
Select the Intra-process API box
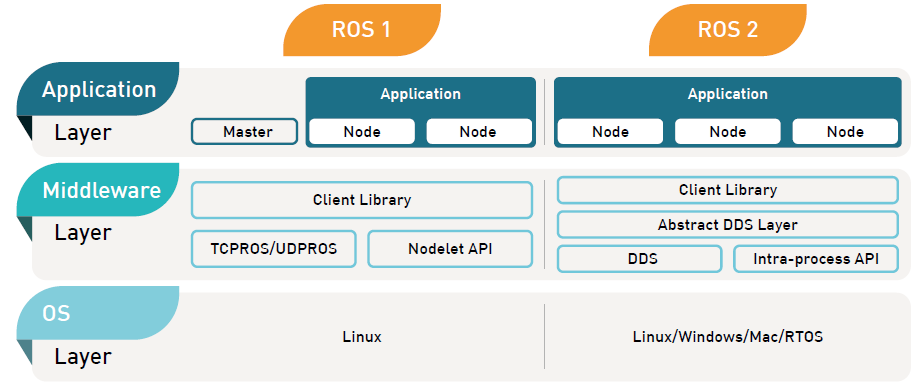coord(816,259)
